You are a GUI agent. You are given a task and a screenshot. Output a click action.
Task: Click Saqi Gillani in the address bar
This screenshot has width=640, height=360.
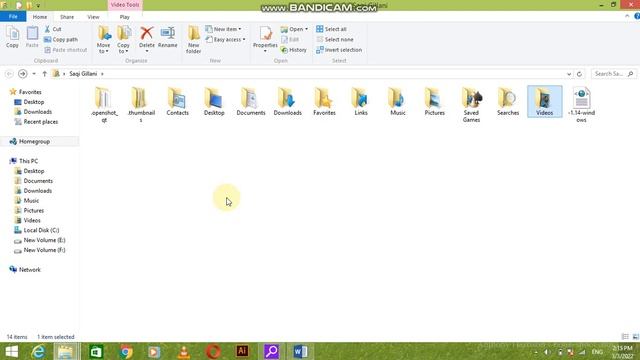click(x=83, y=74)
